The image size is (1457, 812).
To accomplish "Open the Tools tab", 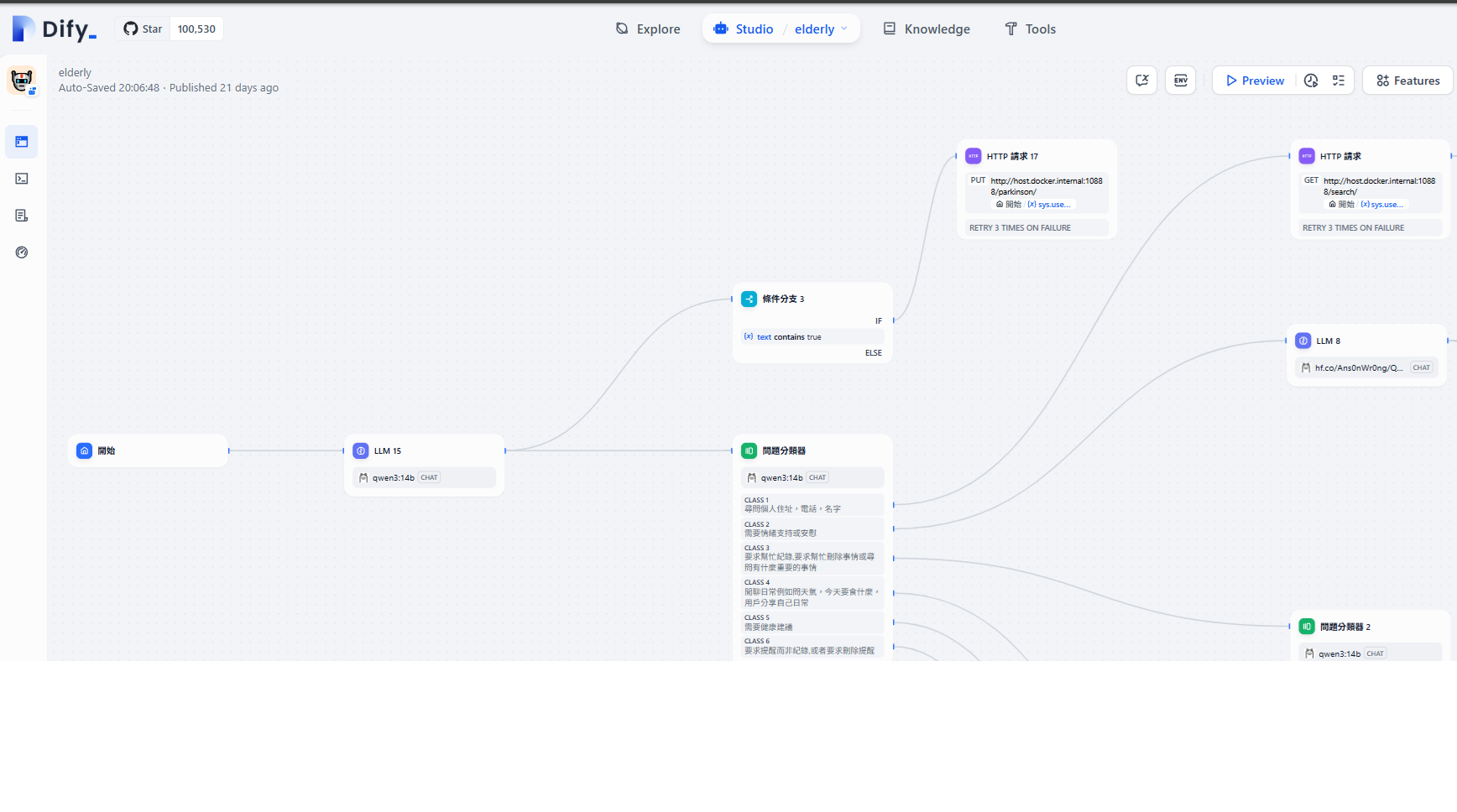I will 1031,29.
